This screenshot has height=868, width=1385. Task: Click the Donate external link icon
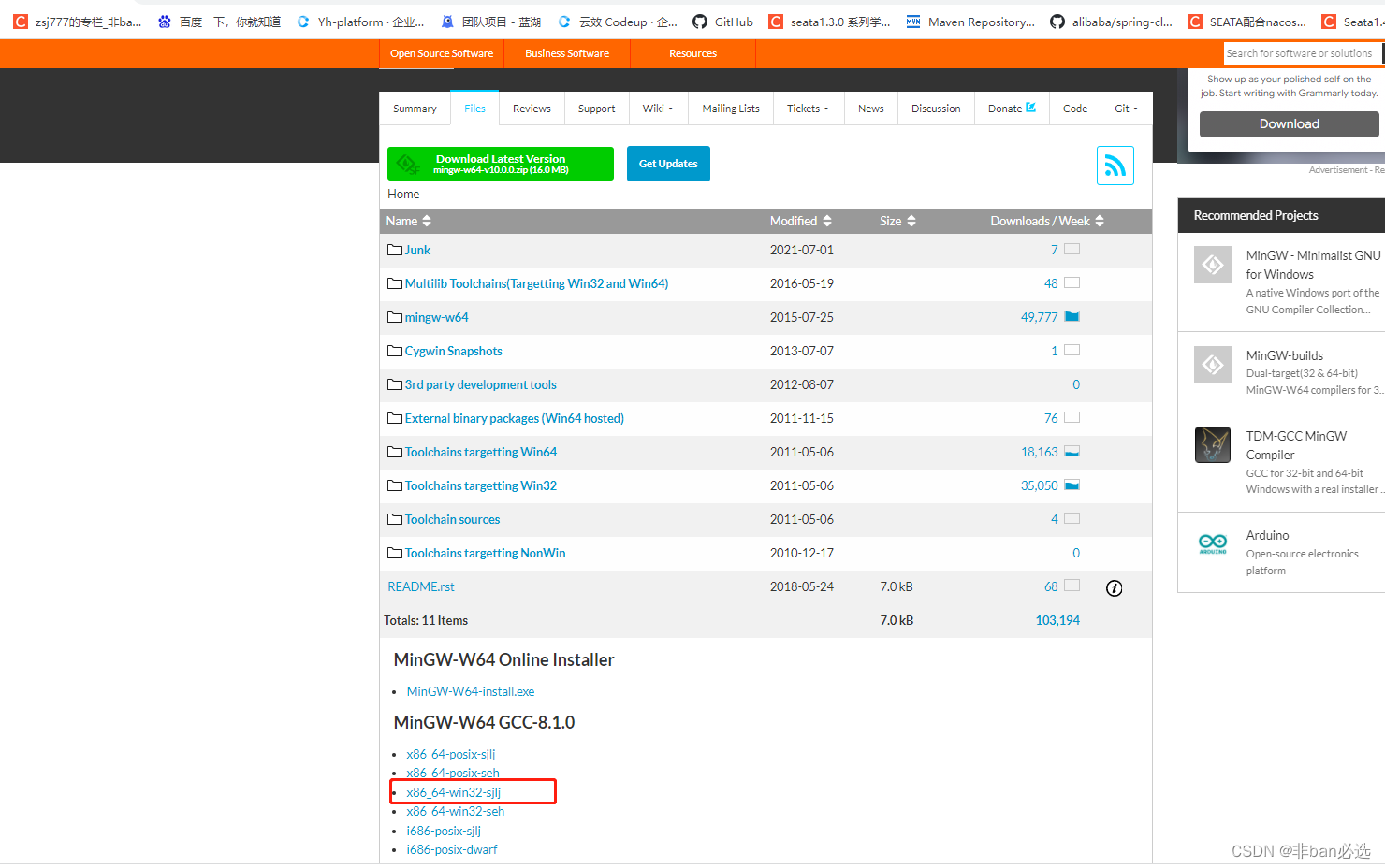(1031, 108)
